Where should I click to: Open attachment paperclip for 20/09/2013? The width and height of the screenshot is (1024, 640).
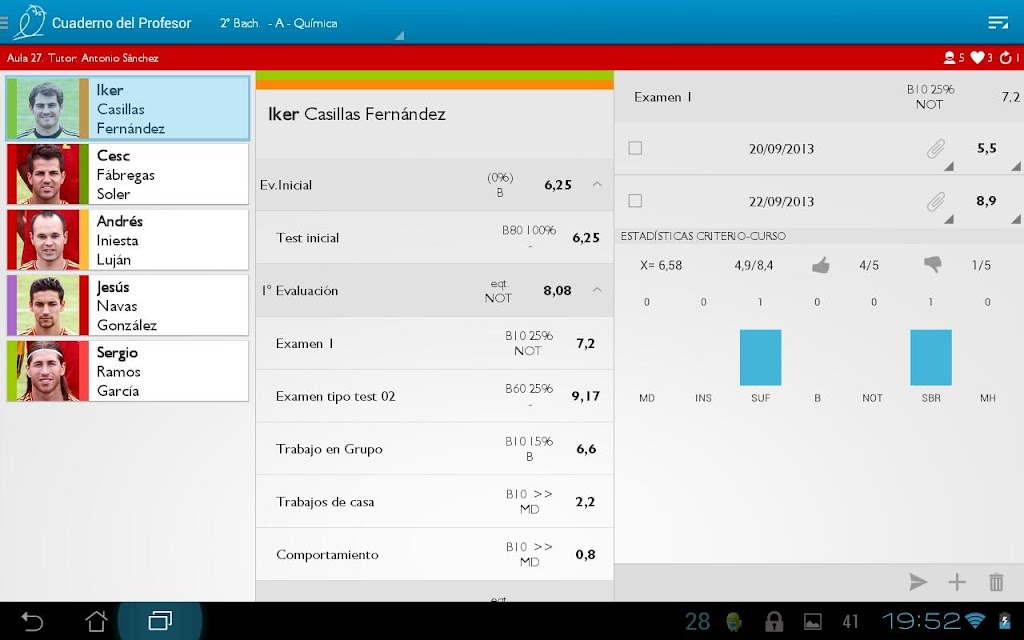point(935,149)
